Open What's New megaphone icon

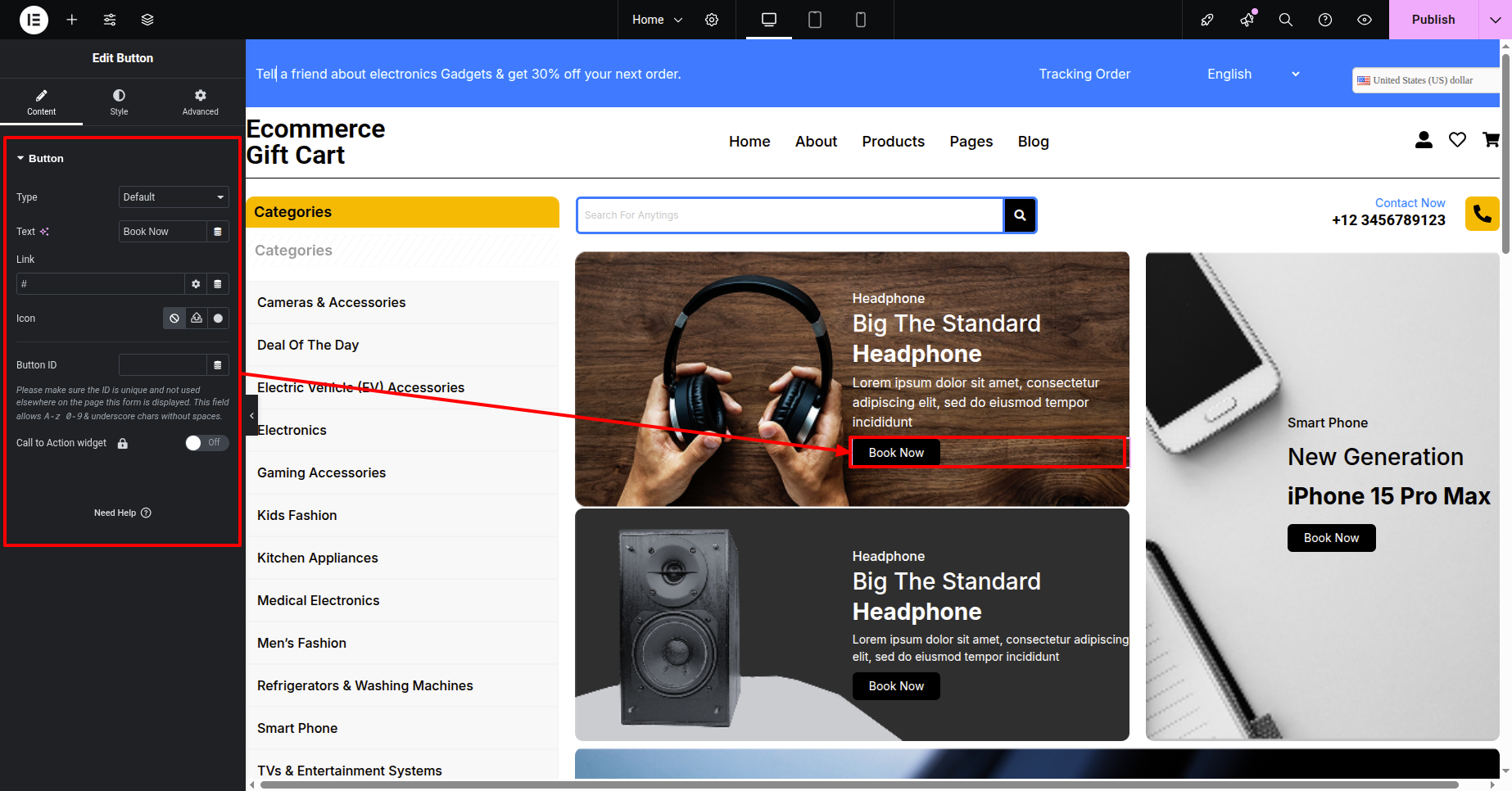[1247, 20]
